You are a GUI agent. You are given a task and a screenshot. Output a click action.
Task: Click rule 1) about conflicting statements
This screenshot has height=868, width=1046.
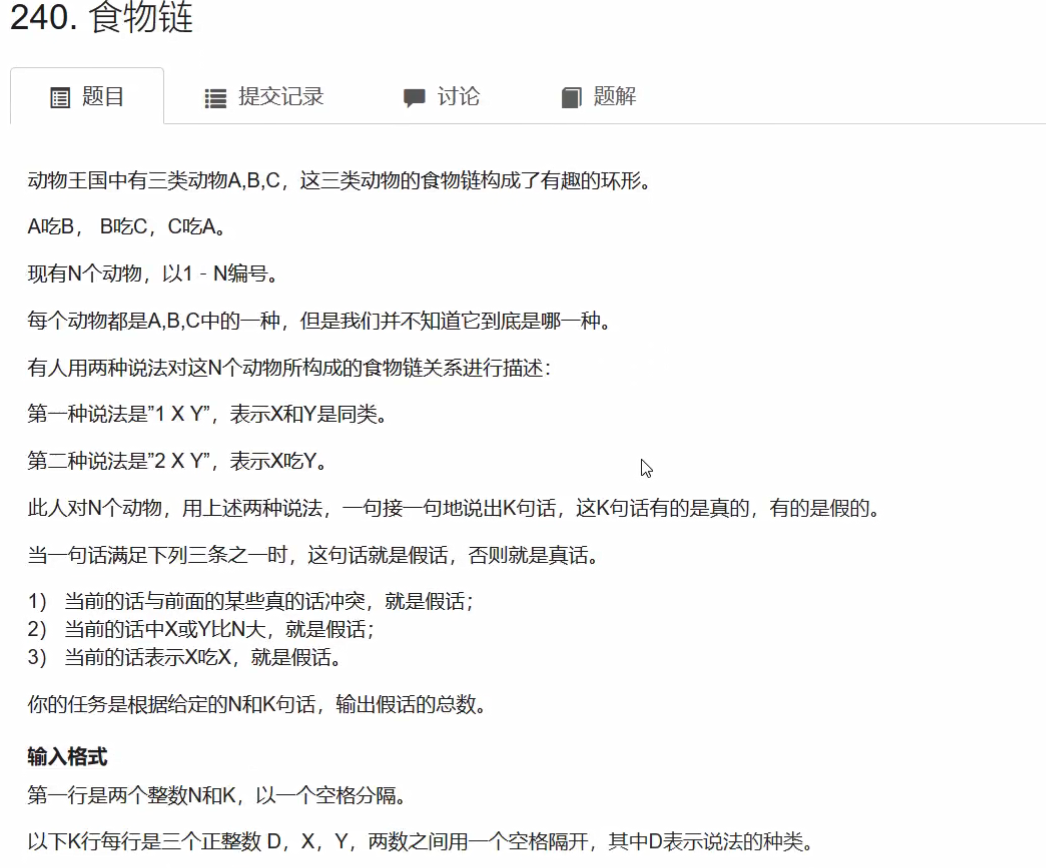(x=250, y=602)
